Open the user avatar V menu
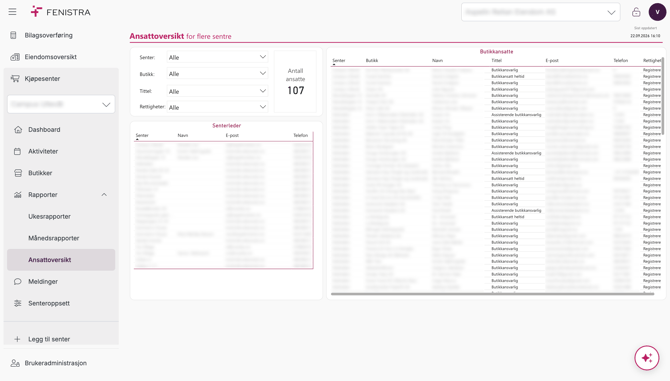The width and height of the screenshot is (670, 381). pyautogui.click(x=657, y=12)
